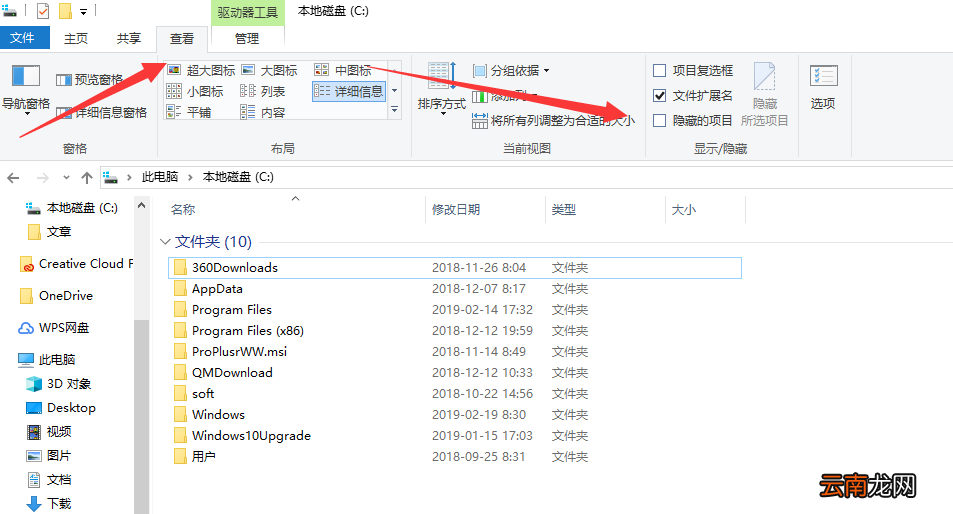The height and width of the screenshot is (514, 953).
Task: Select 此电脑 in the sidebar
Action: pos(47,360)
